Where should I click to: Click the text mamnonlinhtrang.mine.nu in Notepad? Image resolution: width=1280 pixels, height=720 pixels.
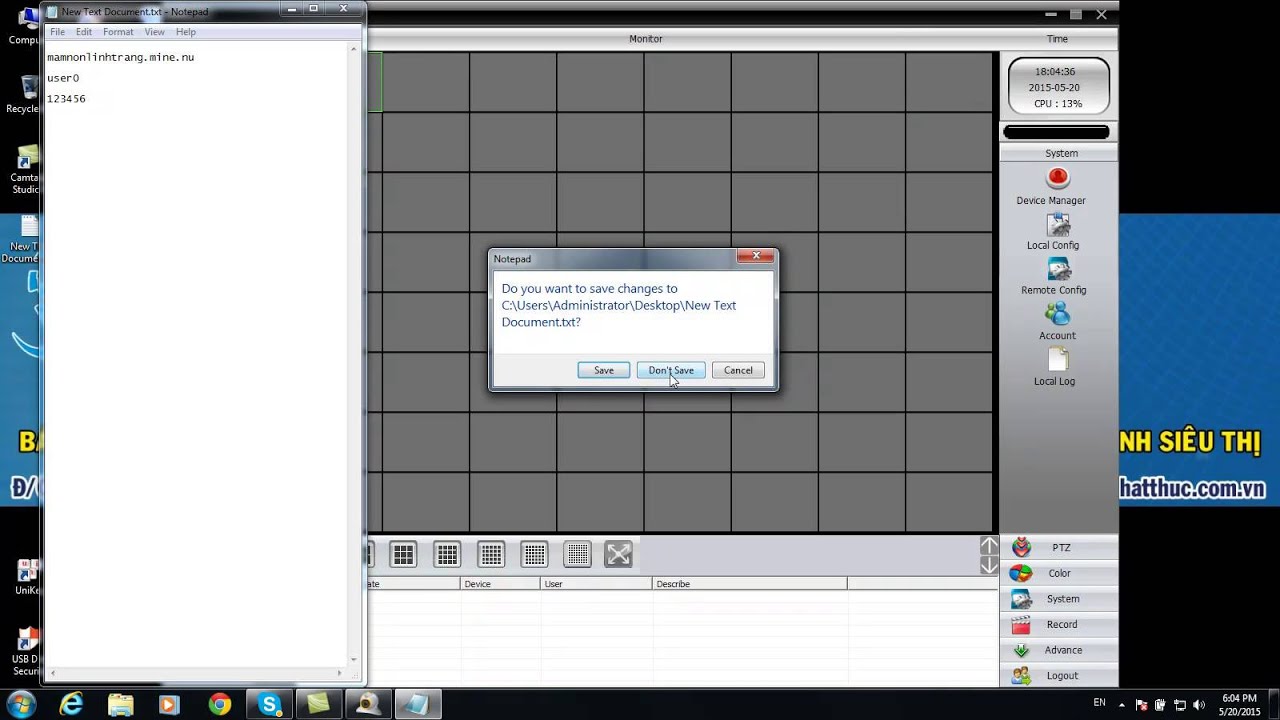pyautogui.click(x=121, y=57)
